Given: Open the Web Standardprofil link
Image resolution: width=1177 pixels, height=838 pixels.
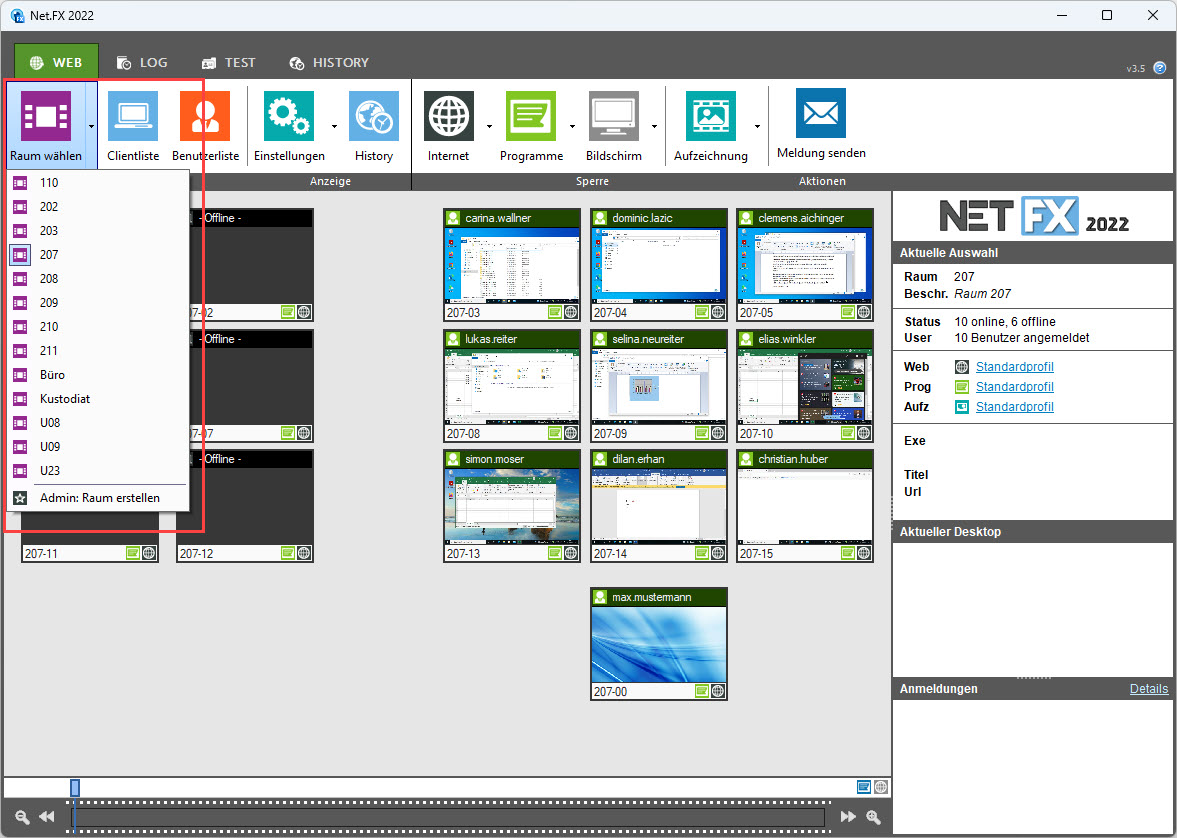Looking at the screenshot, I should [1015, 366].
